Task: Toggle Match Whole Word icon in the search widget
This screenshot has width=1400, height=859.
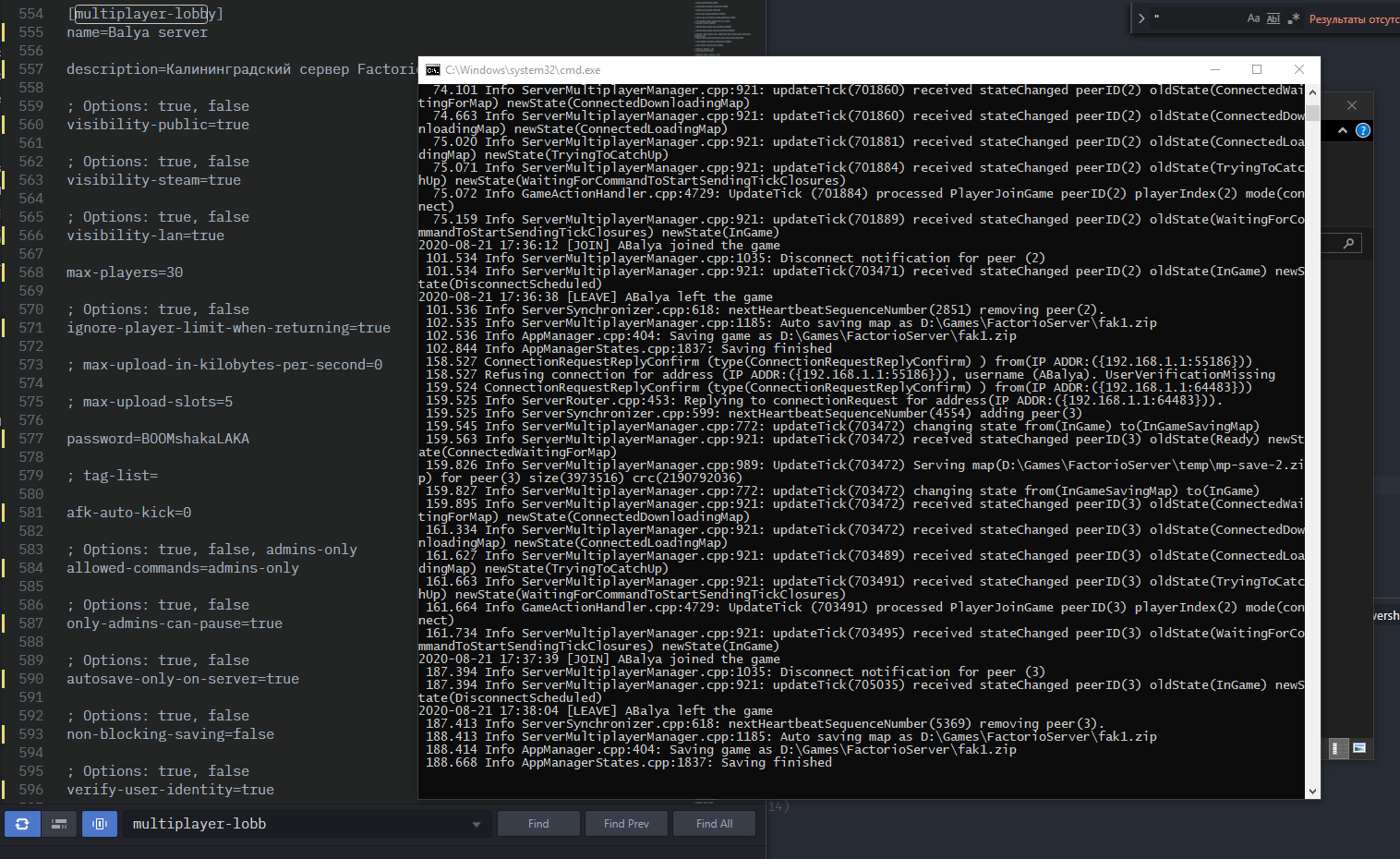Action: (x=1273, y=18)
